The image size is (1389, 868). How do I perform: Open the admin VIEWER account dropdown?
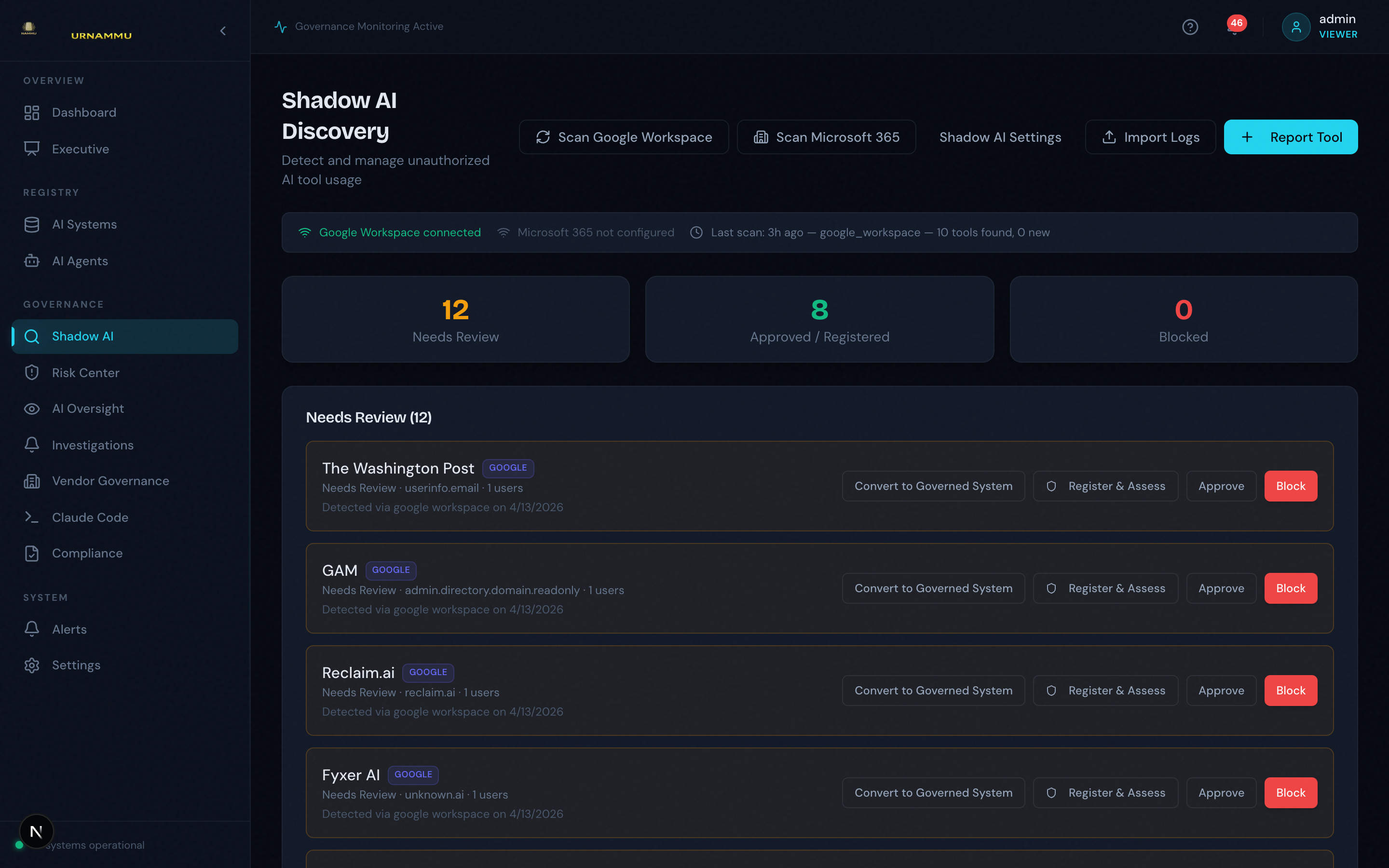(x=1320, y=27)
